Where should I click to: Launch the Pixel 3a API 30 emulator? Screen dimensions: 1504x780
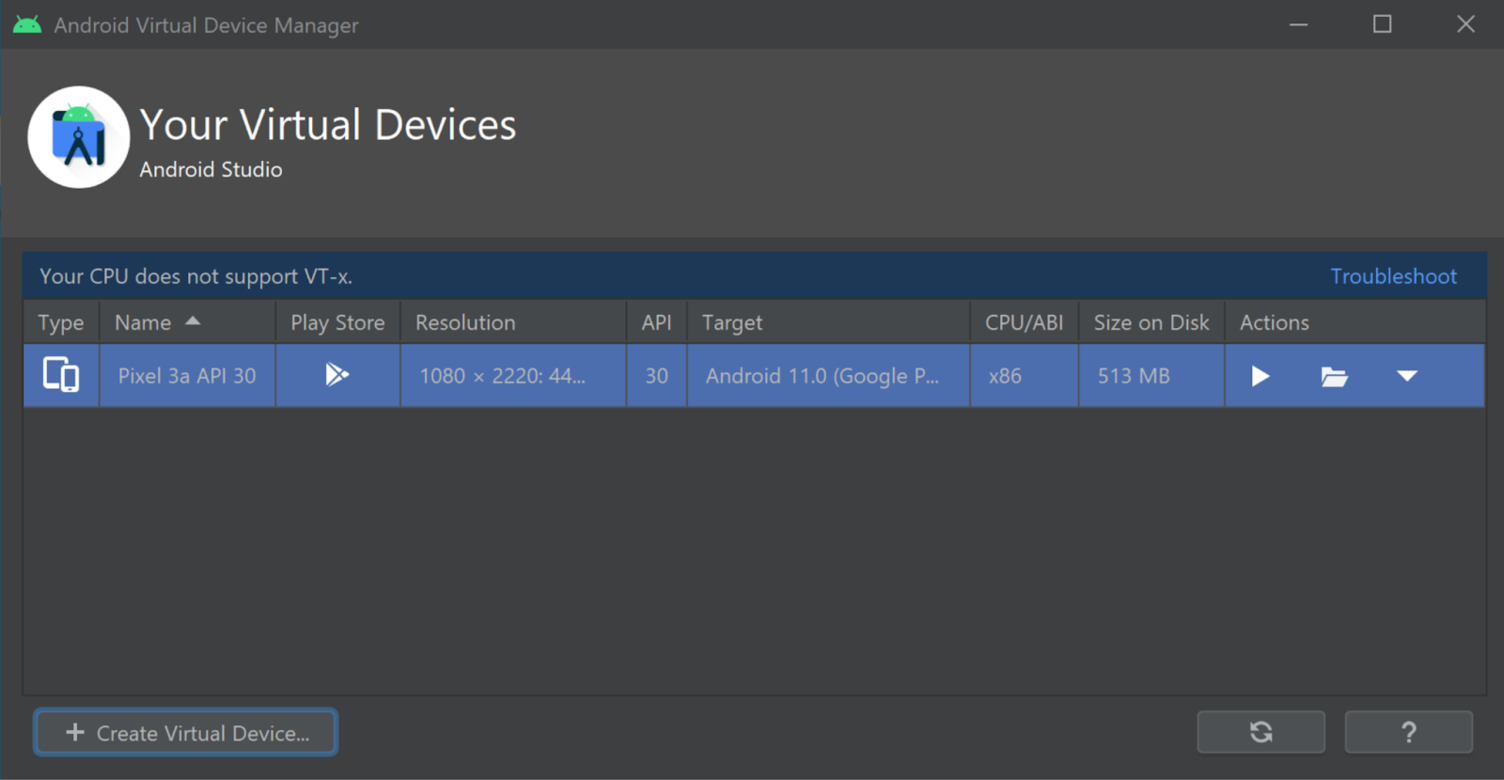[x=1260, y=376]
